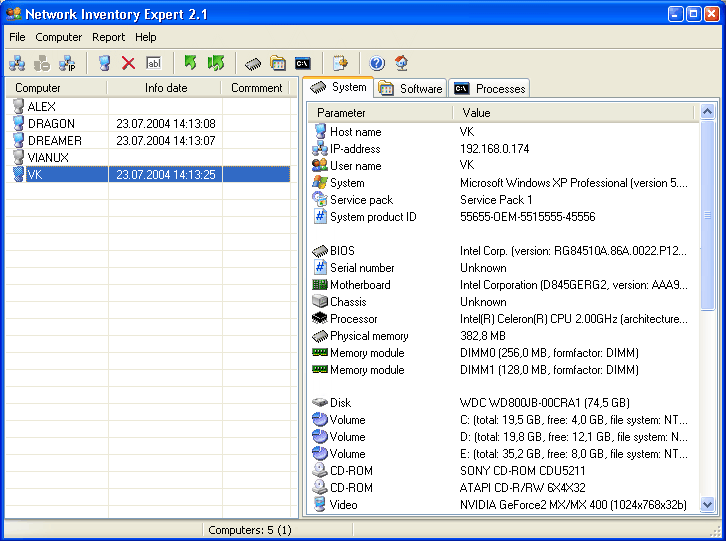Viewport: 726px width, 541px height.
Task: Click the Volume C: row value
Action: tap(574, 420)
